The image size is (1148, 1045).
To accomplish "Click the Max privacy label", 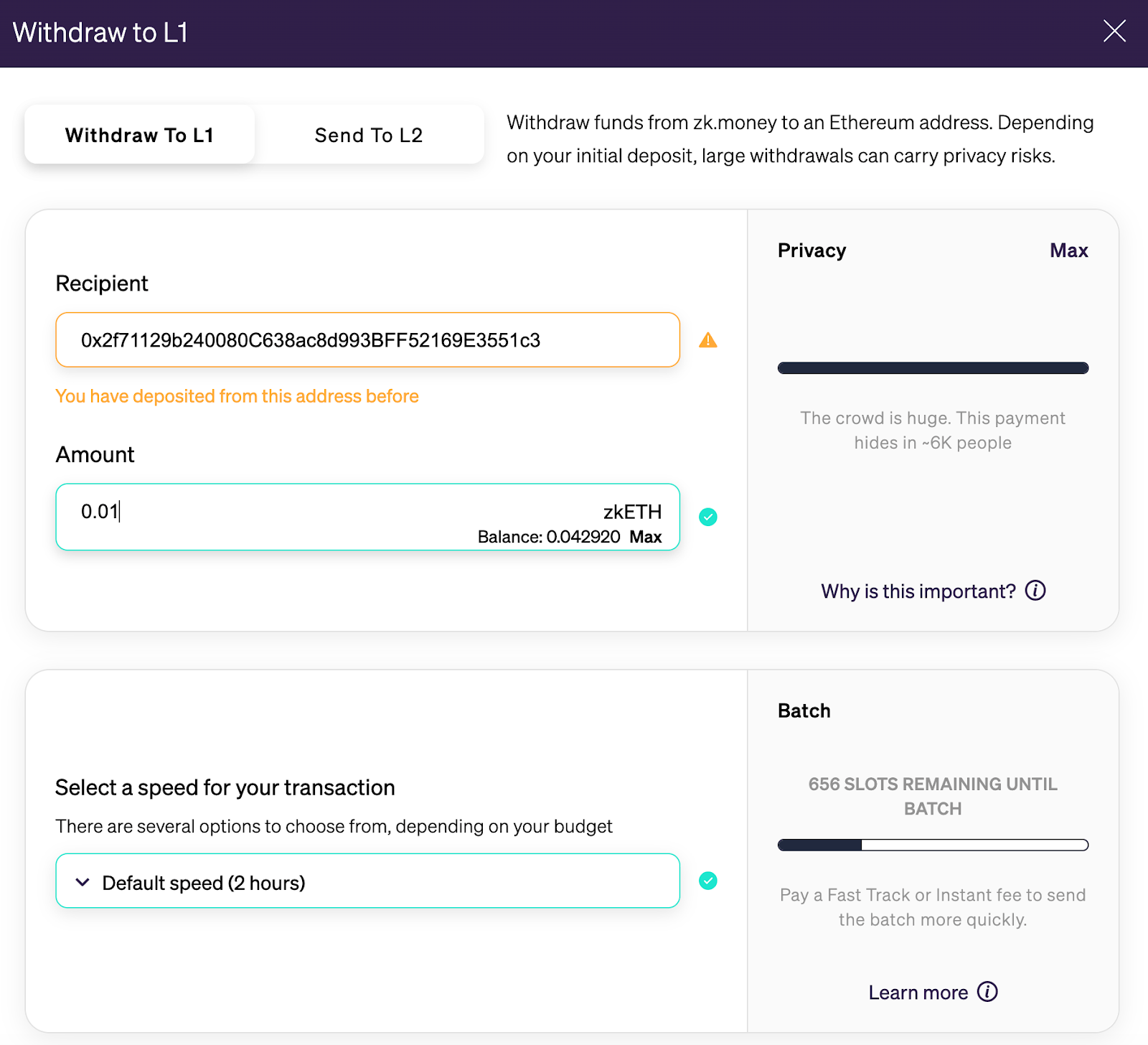I will [x=1069, y=250].
